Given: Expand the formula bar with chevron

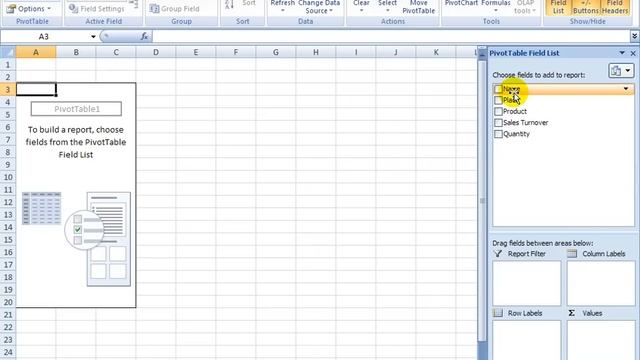Looking at the screenshot, I should pyautogui.click(x=634, y=37).
